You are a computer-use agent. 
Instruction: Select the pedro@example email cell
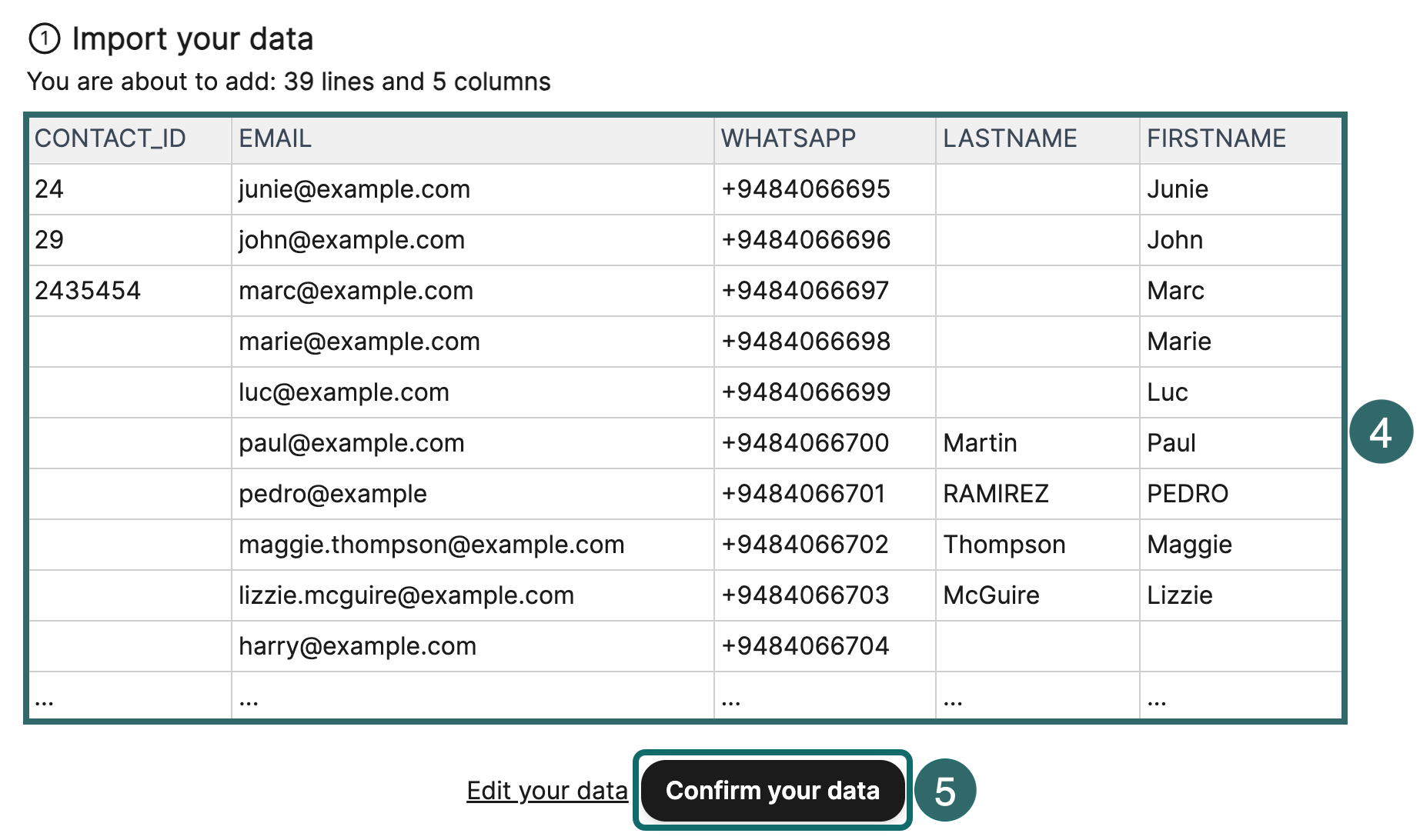pyautogui.click(x=332, y=494)
